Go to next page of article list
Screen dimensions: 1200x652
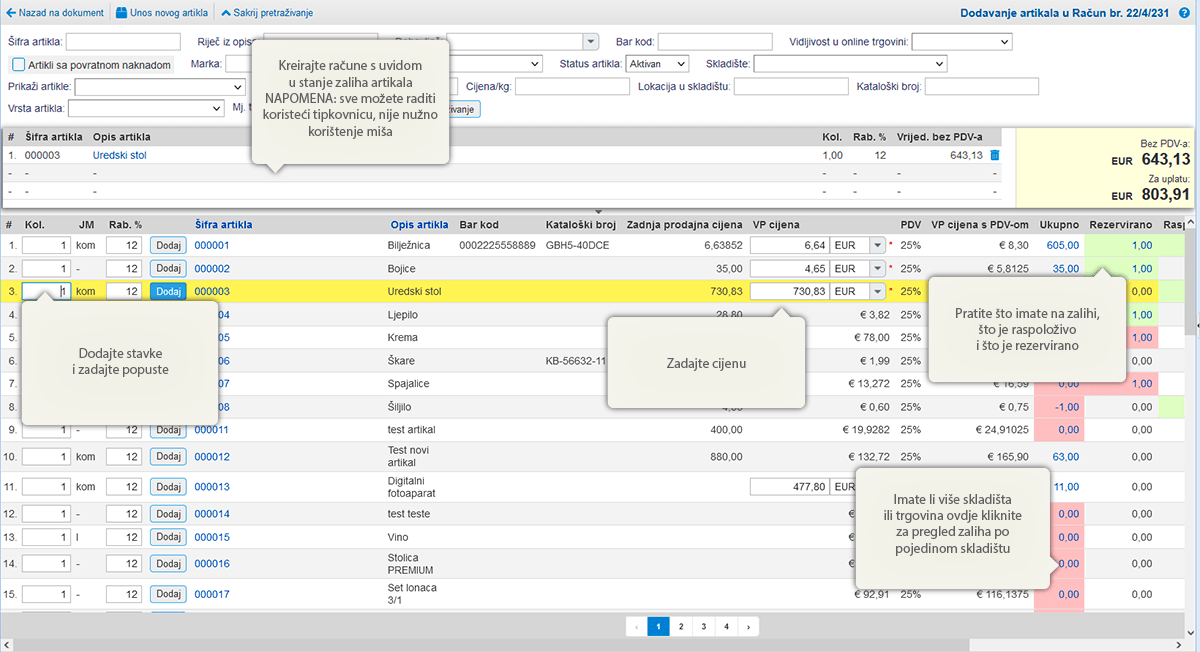coord(748,627)
